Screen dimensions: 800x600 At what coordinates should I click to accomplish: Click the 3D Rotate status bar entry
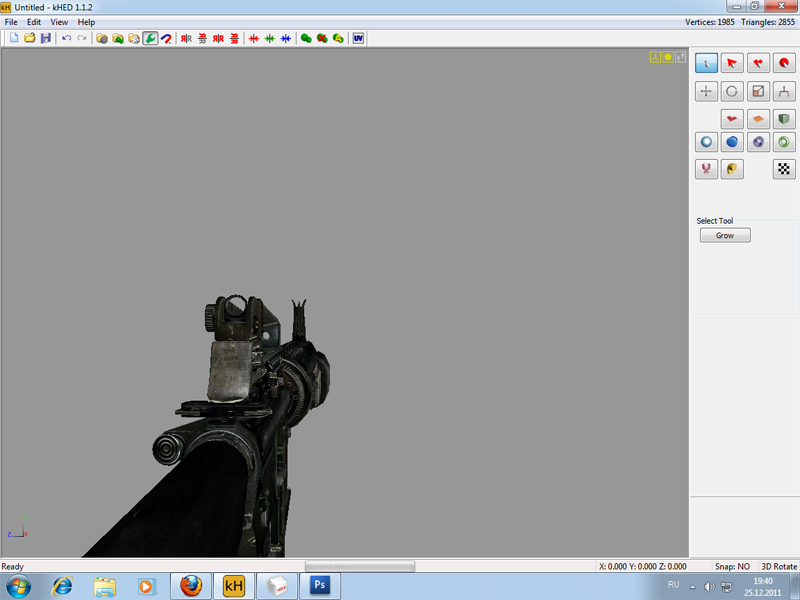coord(779,566)
